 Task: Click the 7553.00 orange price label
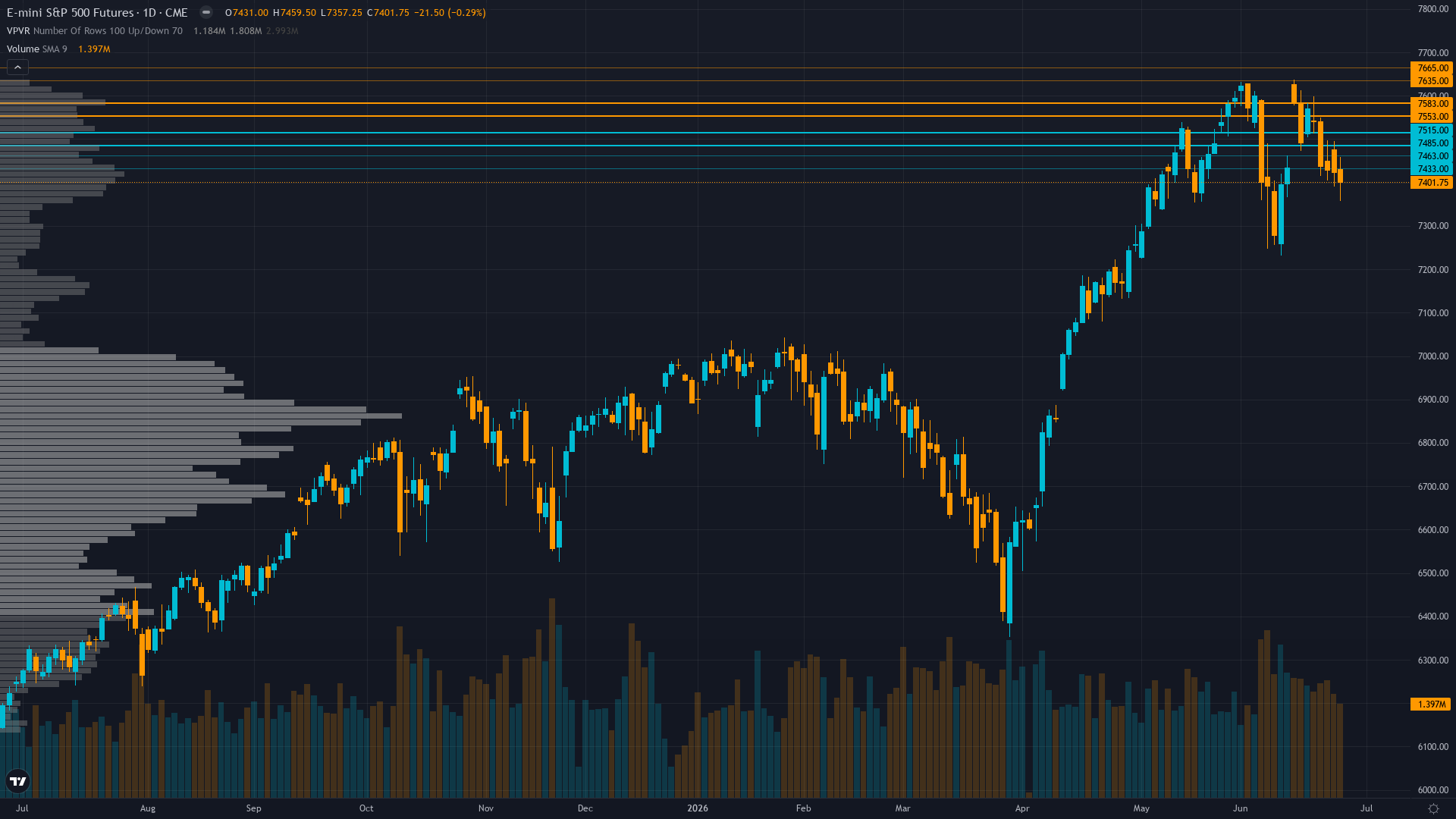(1432, 116)
